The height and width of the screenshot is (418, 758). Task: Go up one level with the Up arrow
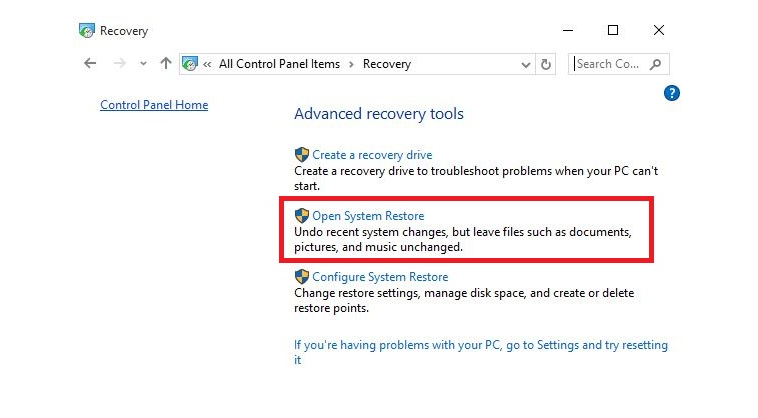(x=166, y=63)
